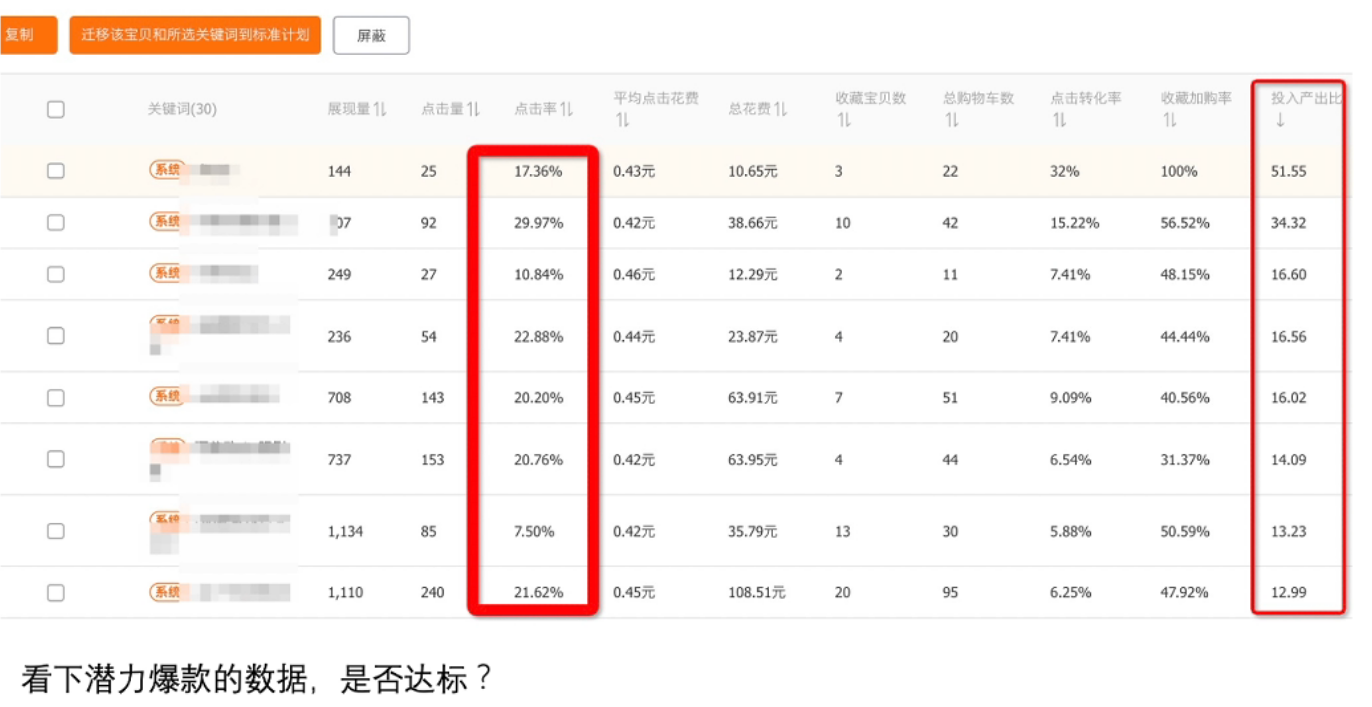The image size is (1372, 707).
Task: Click the 20.20% click rate cell
Action: click(538, 398)
